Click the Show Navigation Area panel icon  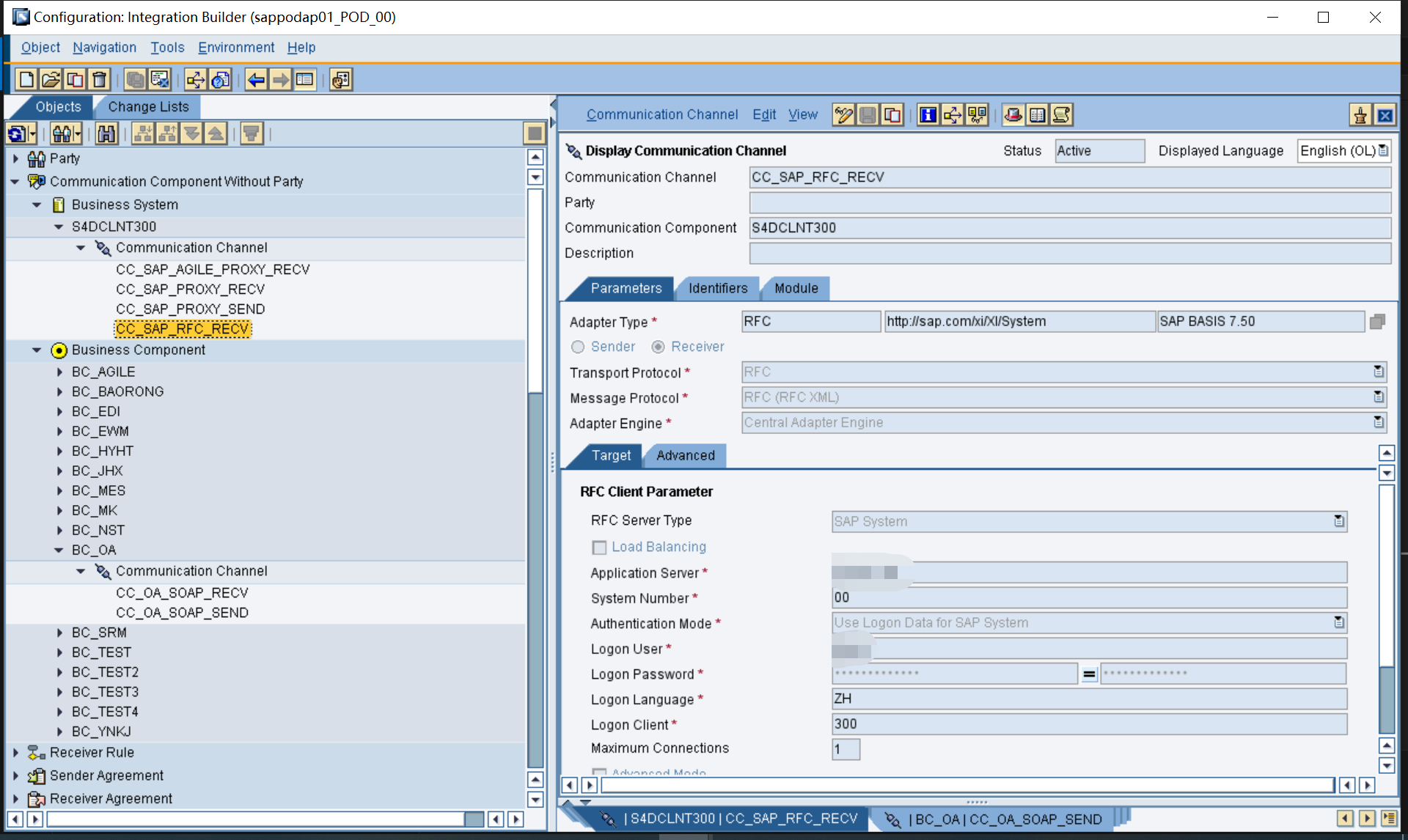[x=304, y=79]
